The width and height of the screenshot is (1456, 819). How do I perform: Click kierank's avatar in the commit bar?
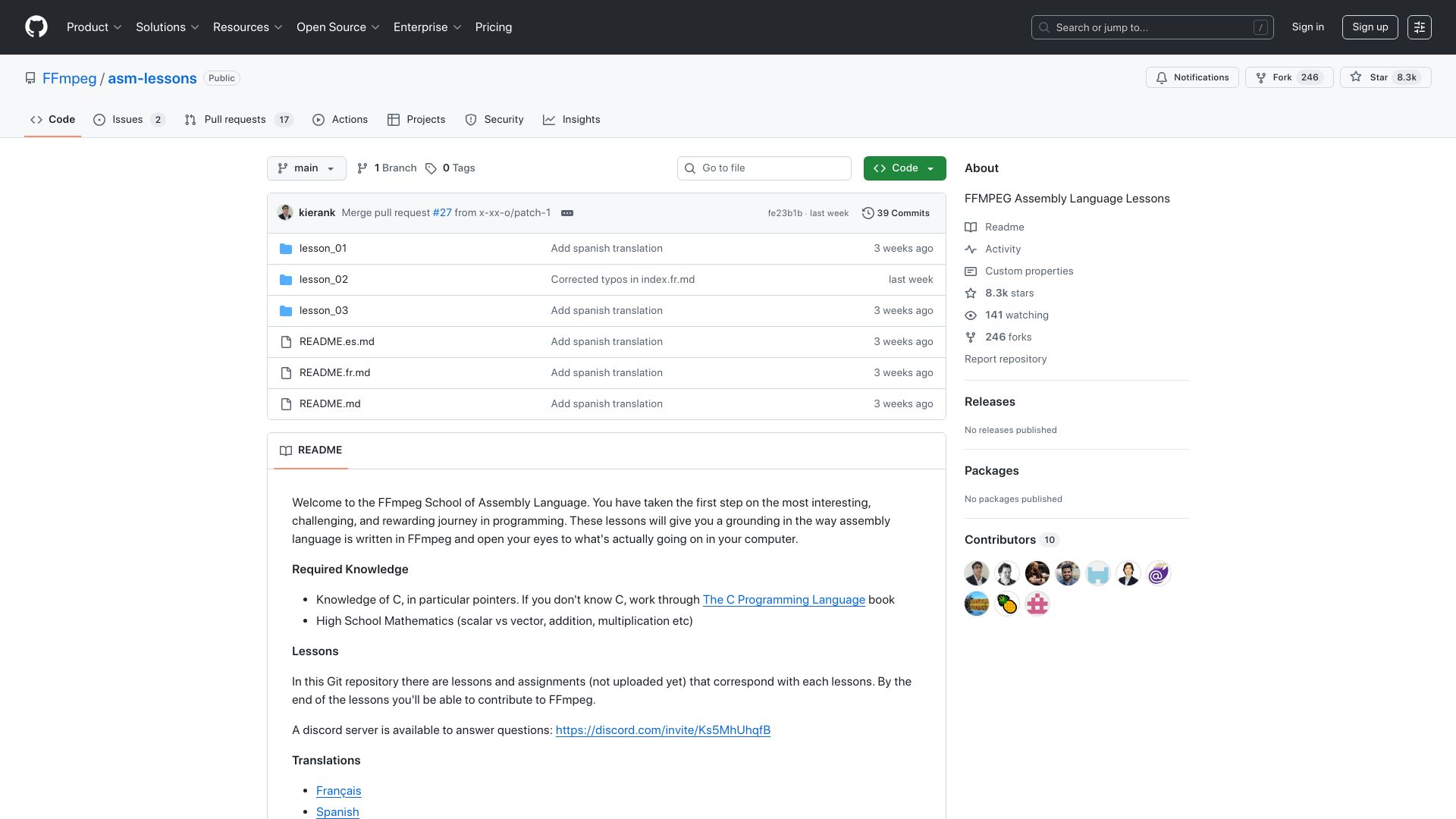[x=285, y=213]
